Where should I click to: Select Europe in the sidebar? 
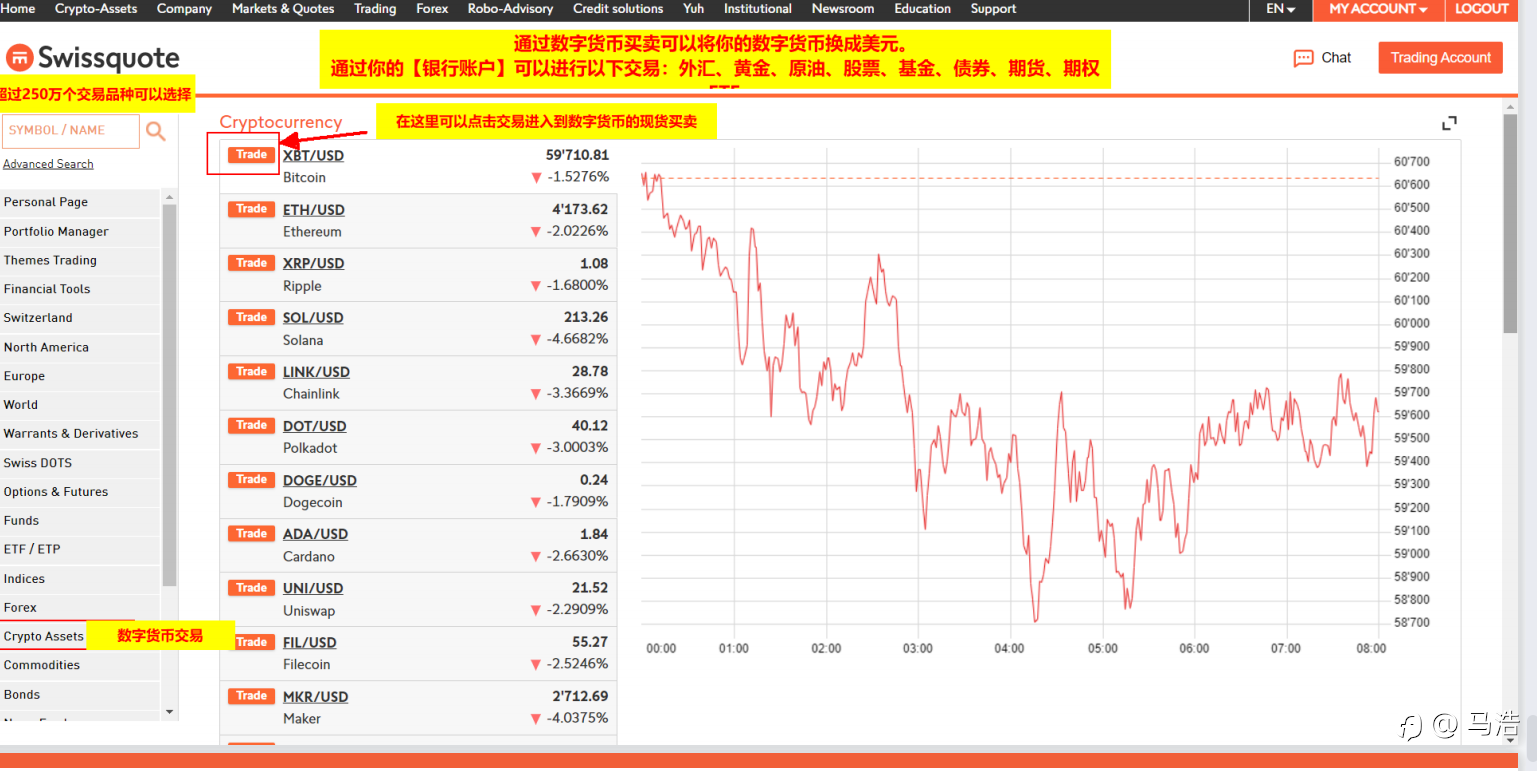pos(80,376)
